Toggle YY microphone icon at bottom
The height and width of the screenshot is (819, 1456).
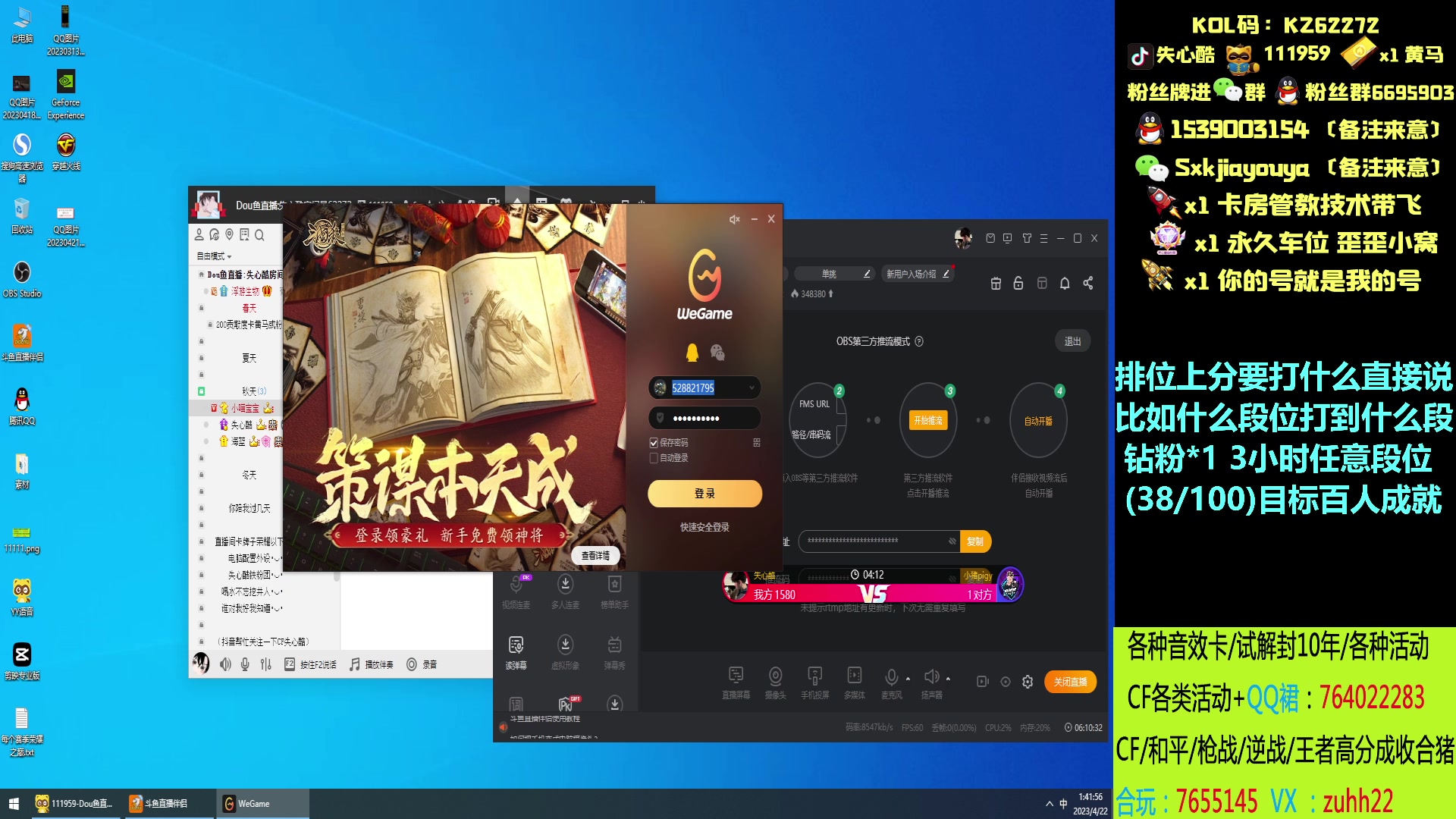pos(245,664)
